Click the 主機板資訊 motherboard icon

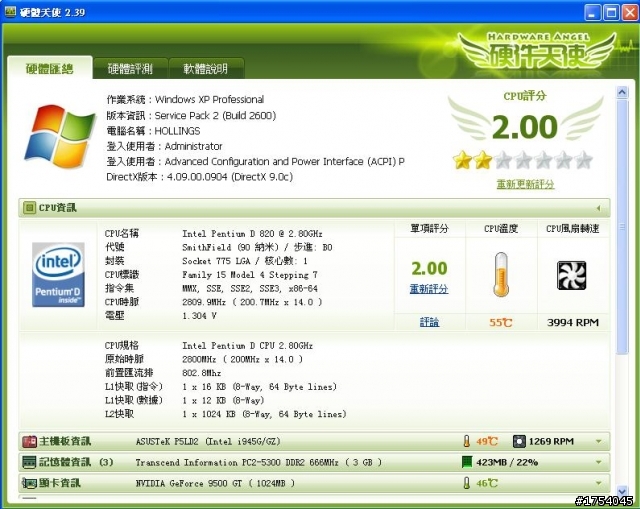(x=29, y=441)
